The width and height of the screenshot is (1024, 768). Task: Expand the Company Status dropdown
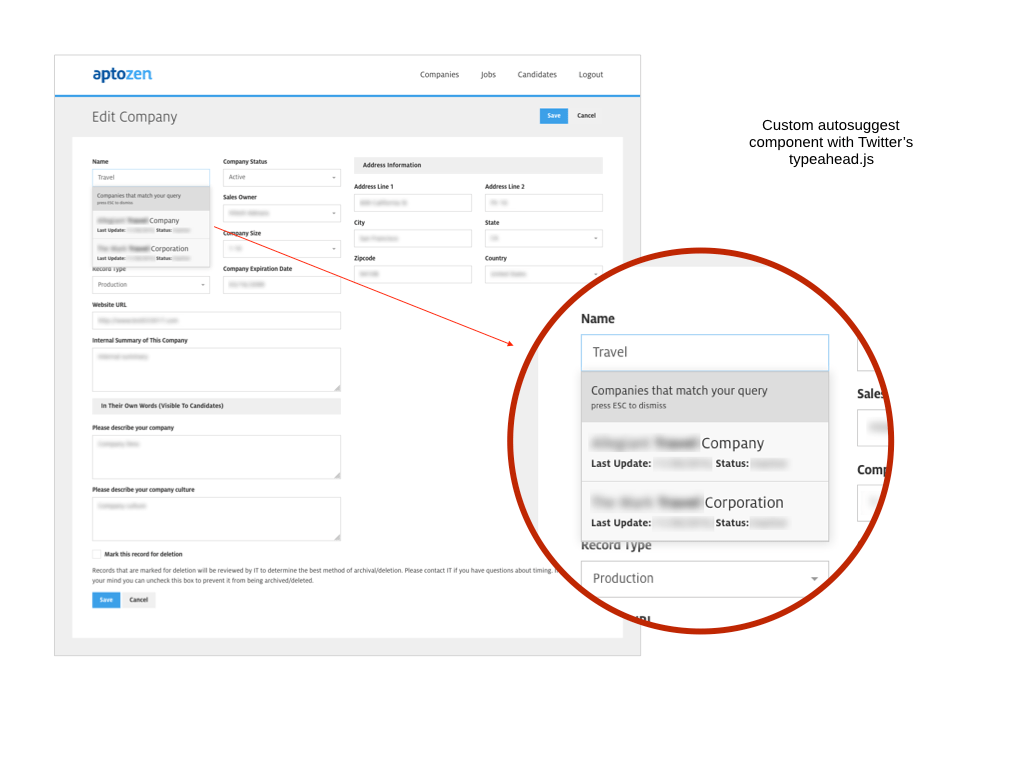281,178
